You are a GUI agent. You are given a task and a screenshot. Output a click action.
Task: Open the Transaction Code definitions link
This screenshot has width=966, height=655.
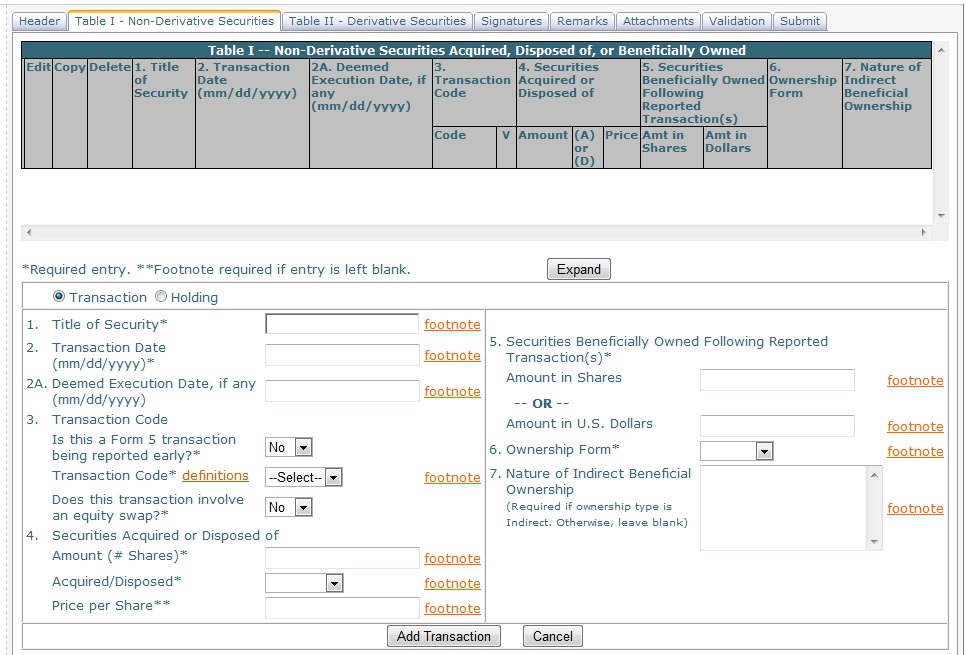[x=215, y=475]
